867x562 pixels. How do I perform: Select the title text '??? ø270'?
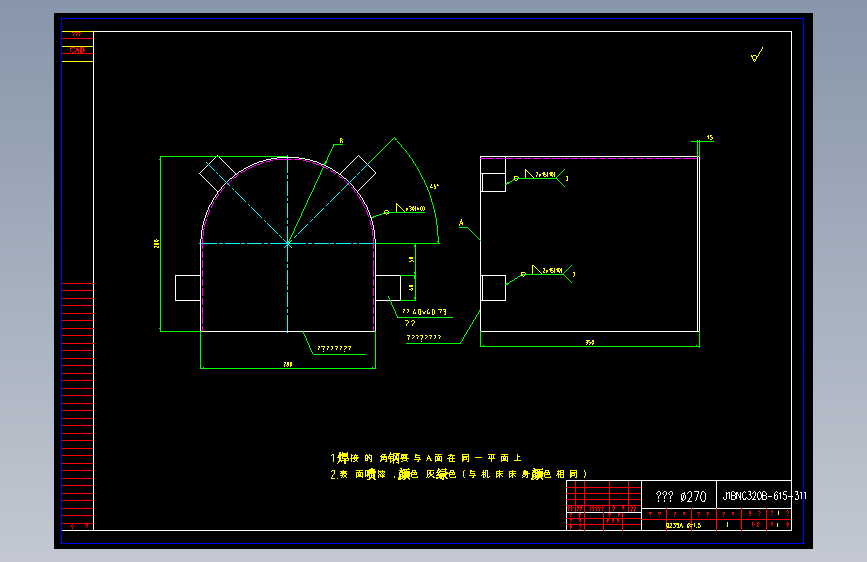[x=681, y=497]
